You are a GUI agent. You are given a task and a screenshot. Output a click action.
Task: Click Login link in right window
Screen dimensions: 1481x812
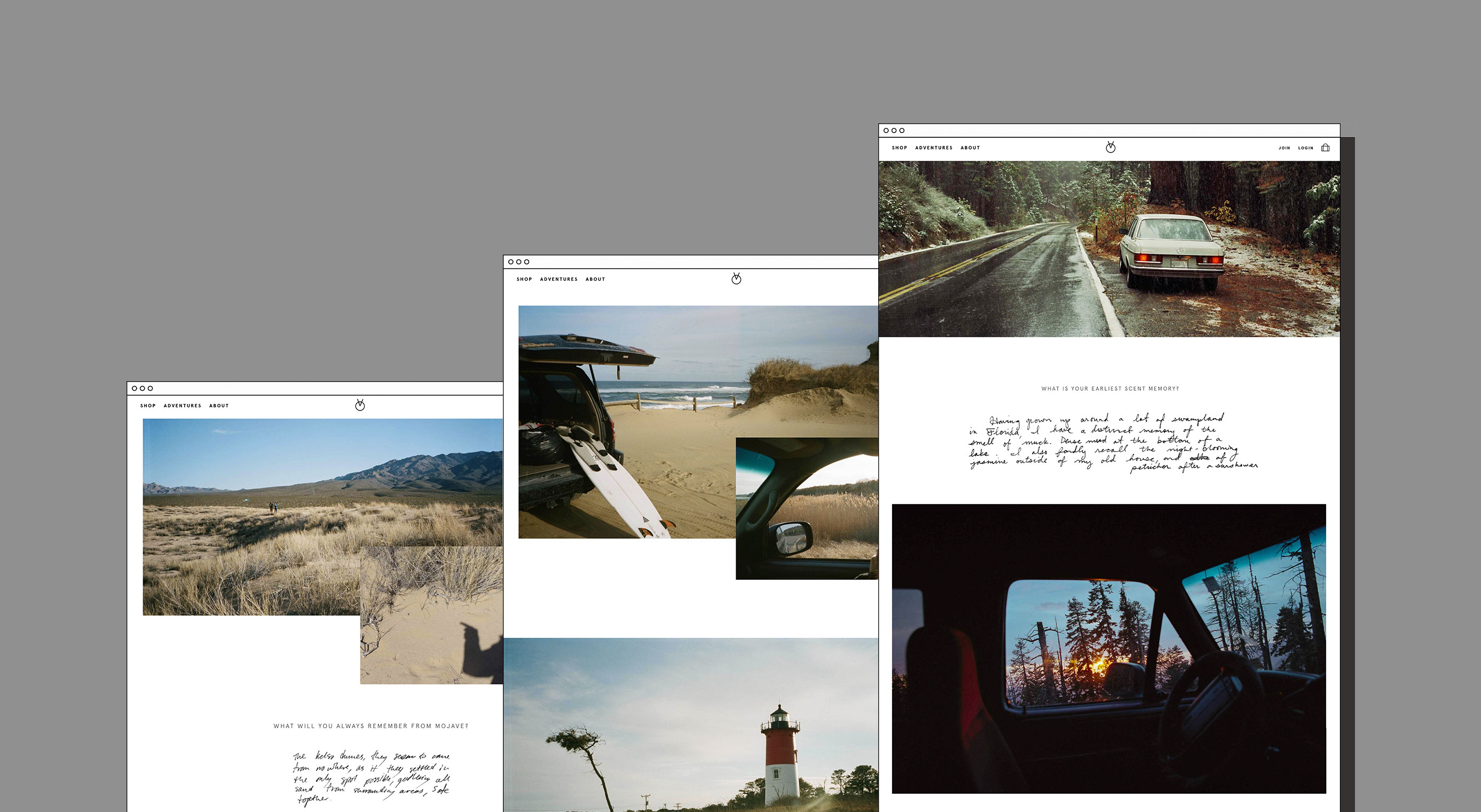click(x=1306, y=148)
